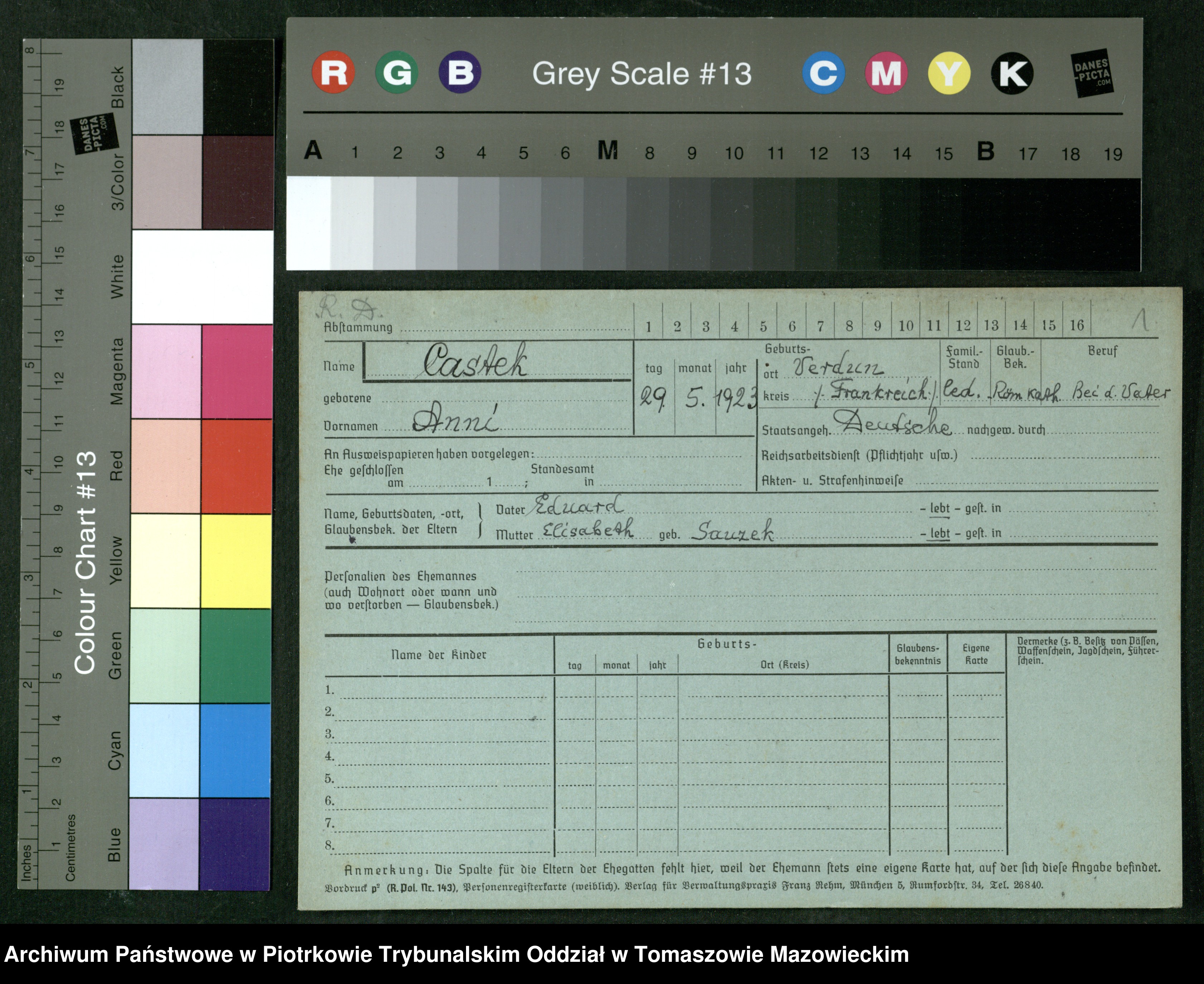Click the birthplace Verdun entry

[838, 367]
